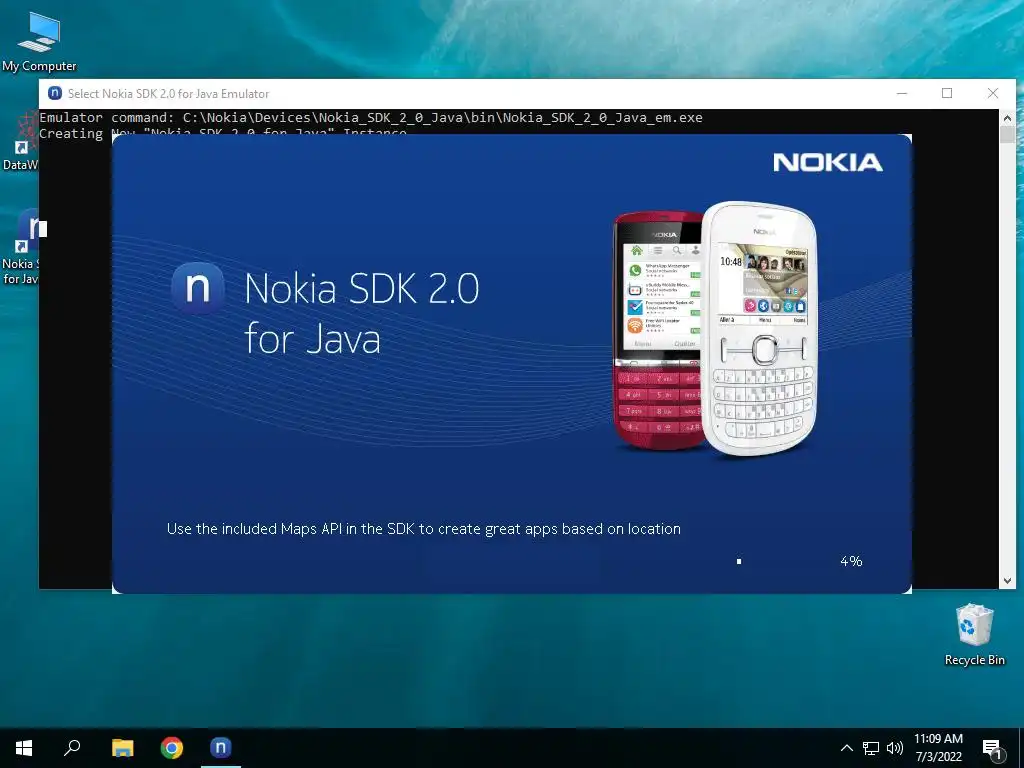Click the 'Nokia SDK 2.0 for Java' heading
Screen dimensions: 1024x768
point(362,313)
